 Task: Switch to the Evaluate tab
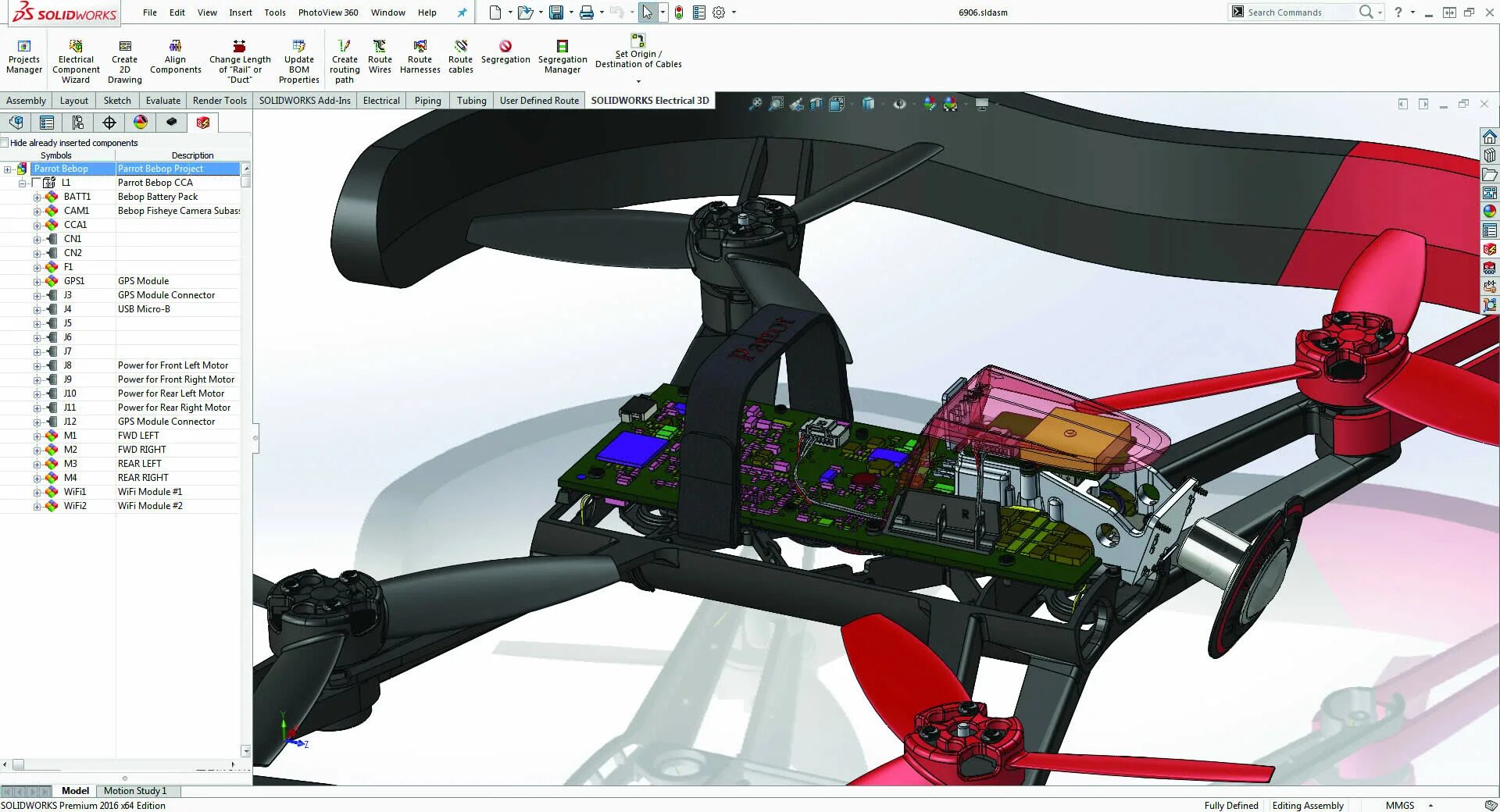163,101
